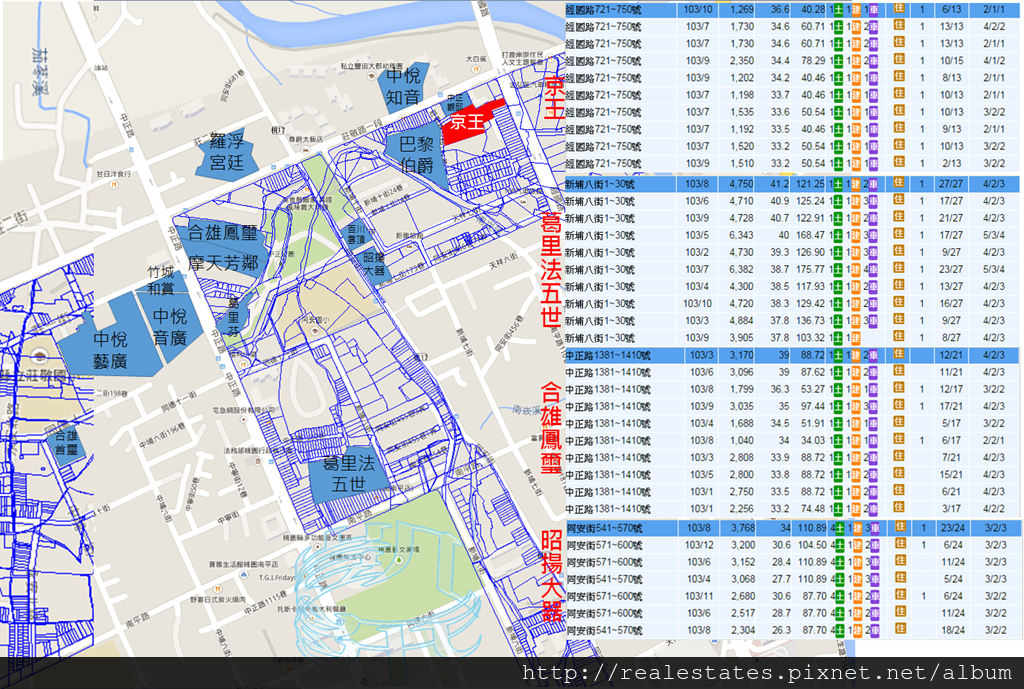1024x689 pixels.
Task: Click orange 建 icon in 1,799 price row
Action: [x=856, y=389]
